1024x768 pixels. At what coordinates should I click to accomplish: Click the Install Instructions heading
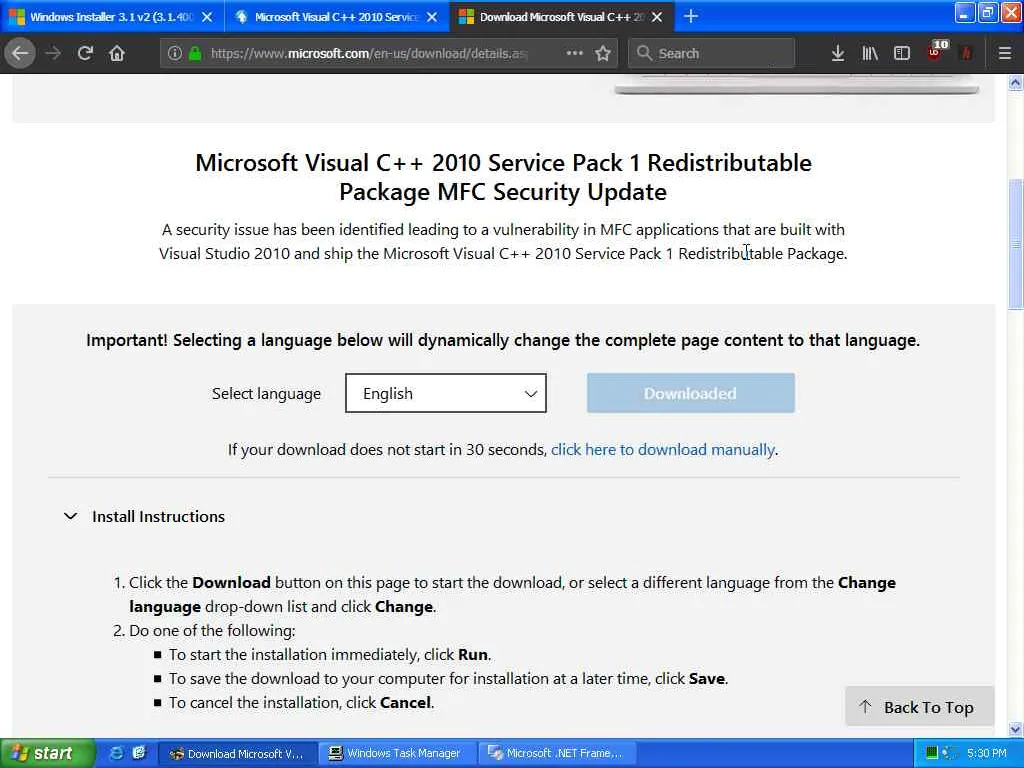159,517
